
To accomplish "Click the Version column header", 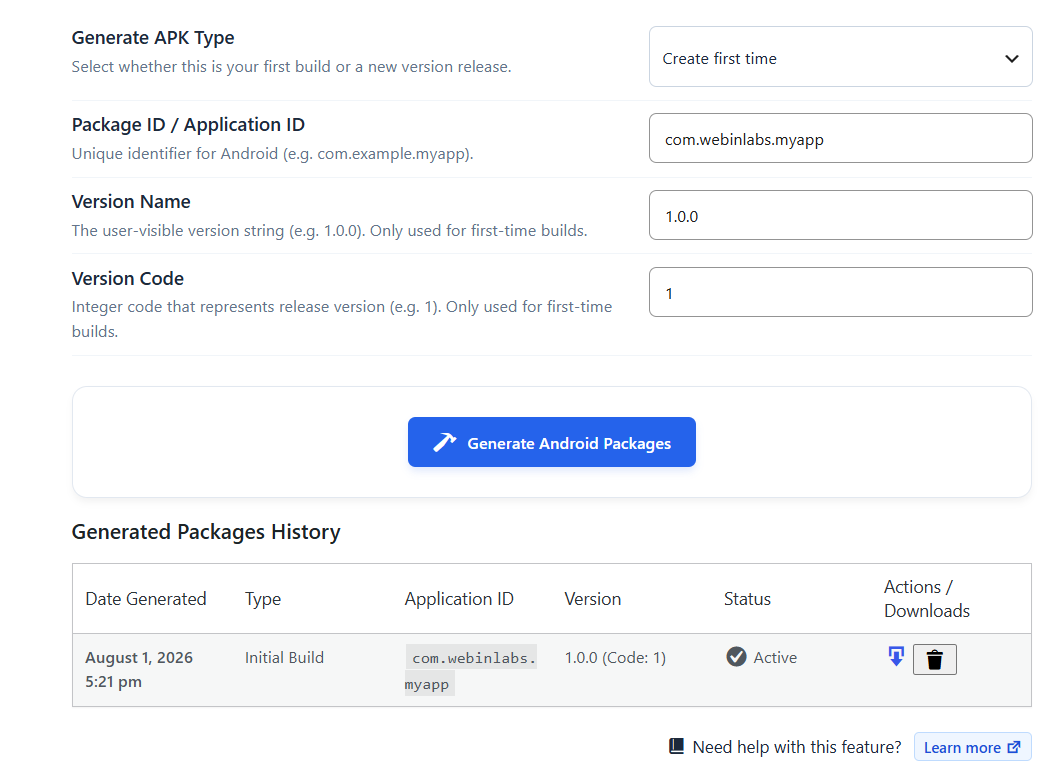I will [592, 599].
